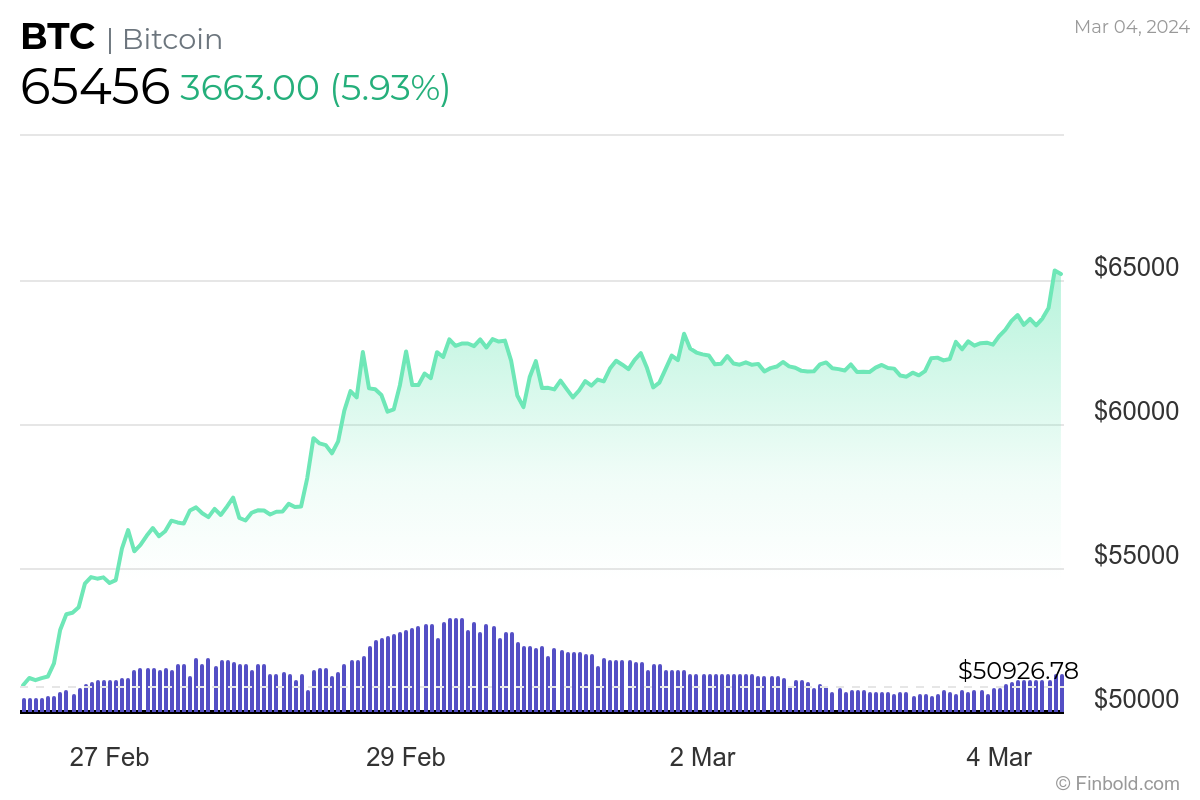Click the BTC ticker symbol
The image size is (1200, 800).
pos(58,38)
